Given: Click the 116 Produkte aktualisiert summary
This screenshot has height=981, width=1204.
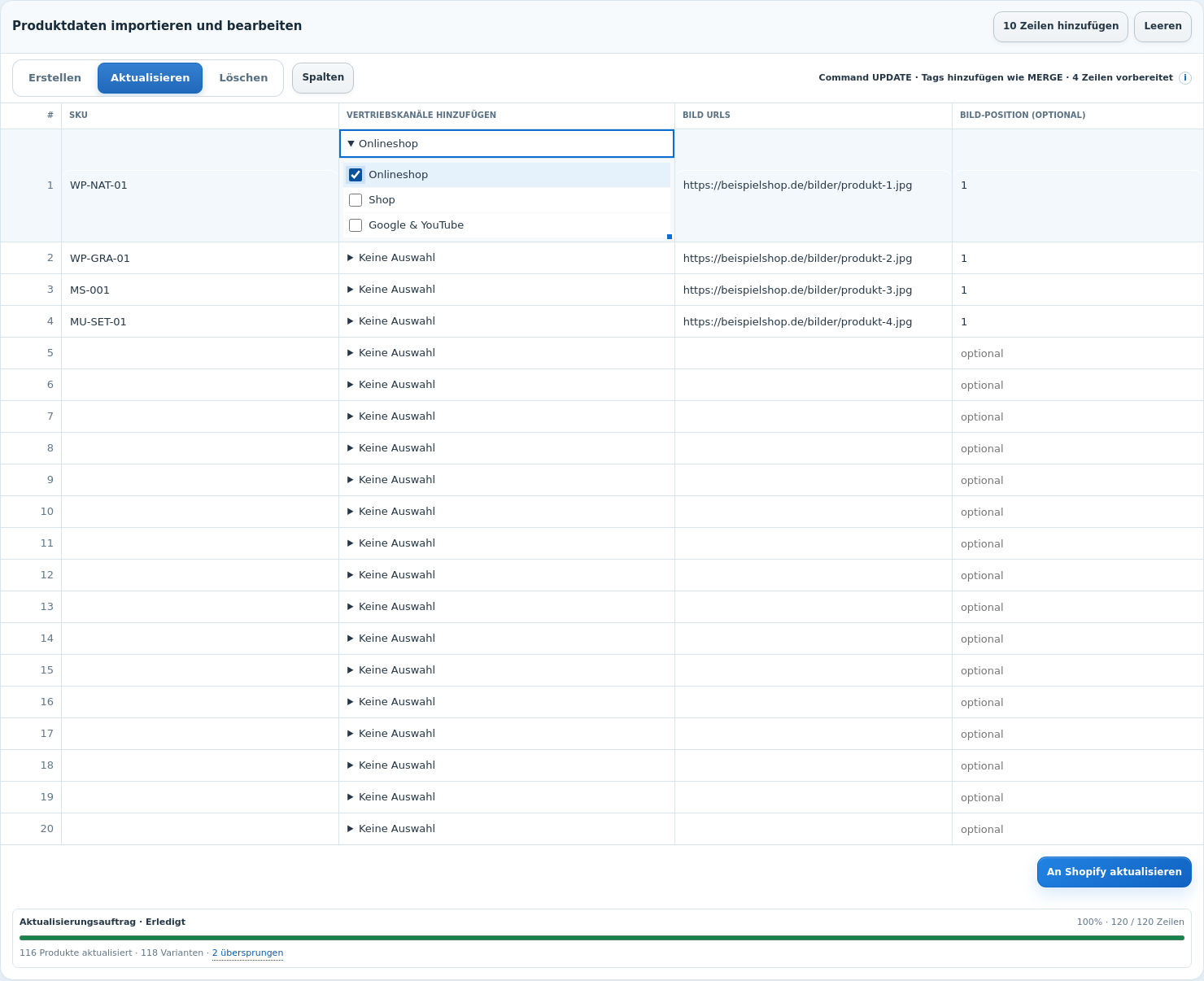Looking at the screenshot, I should pyautogui.click(x=76, y=953).
